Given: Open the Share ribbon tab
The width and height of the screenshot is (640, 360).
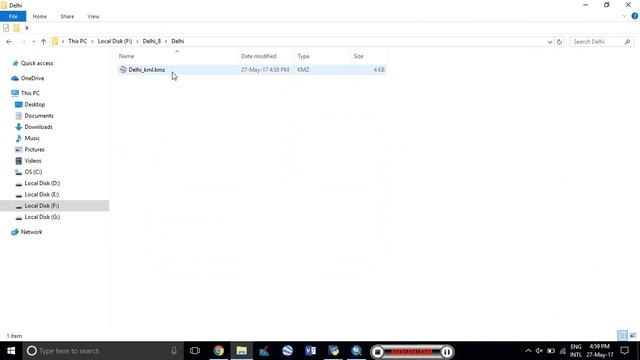Looking at the screenshot, I should point(67,16).
